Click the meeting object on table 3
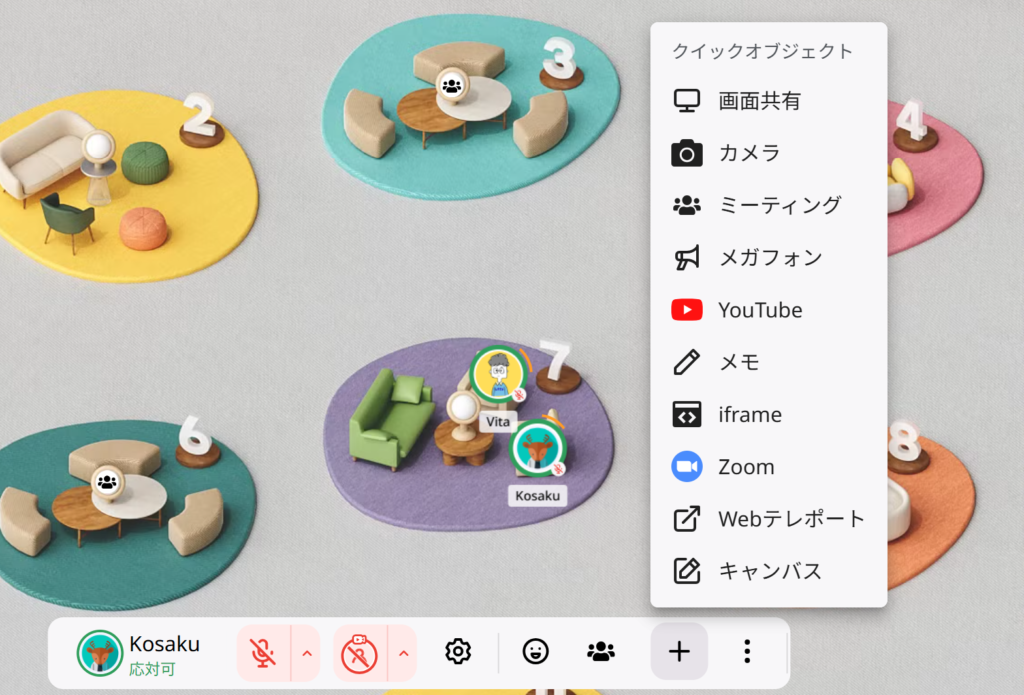The image size is (1024, 695). (452, 84)
